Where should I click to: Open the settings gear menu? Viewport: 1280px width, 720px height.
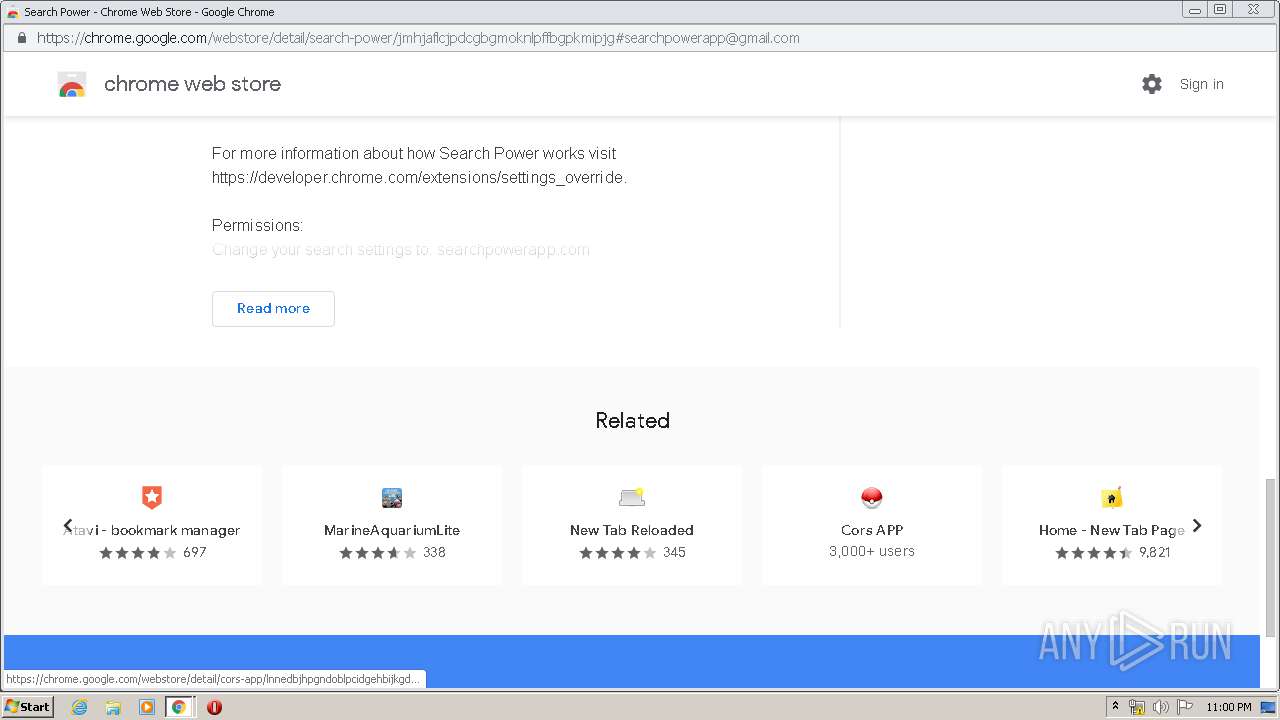(x=1152, y=84)
